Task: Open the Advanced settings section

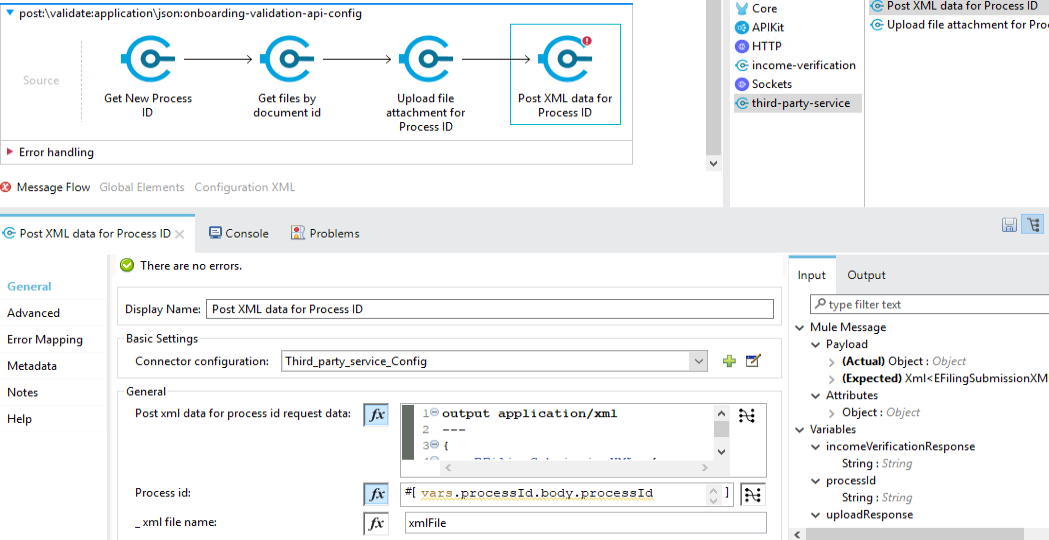Action: coord(33,313)
